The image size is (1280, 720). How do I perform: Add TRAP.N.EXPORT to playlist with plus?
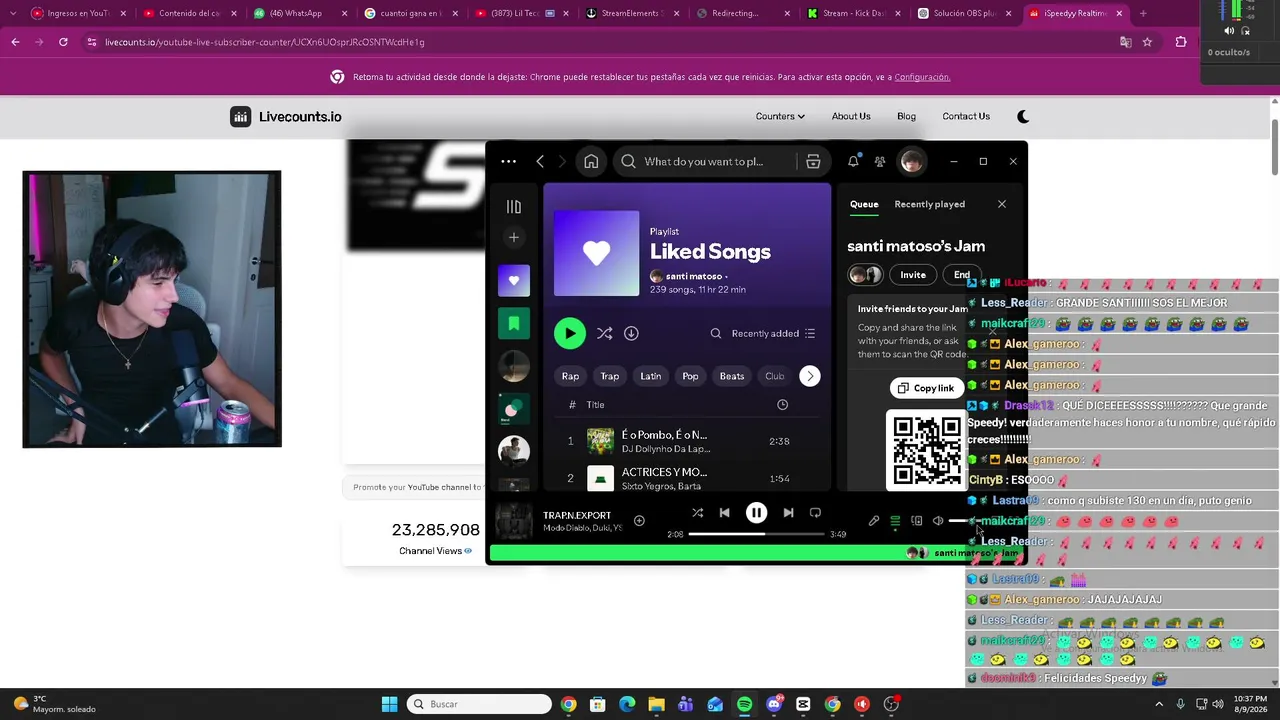[x=639, y=520]
